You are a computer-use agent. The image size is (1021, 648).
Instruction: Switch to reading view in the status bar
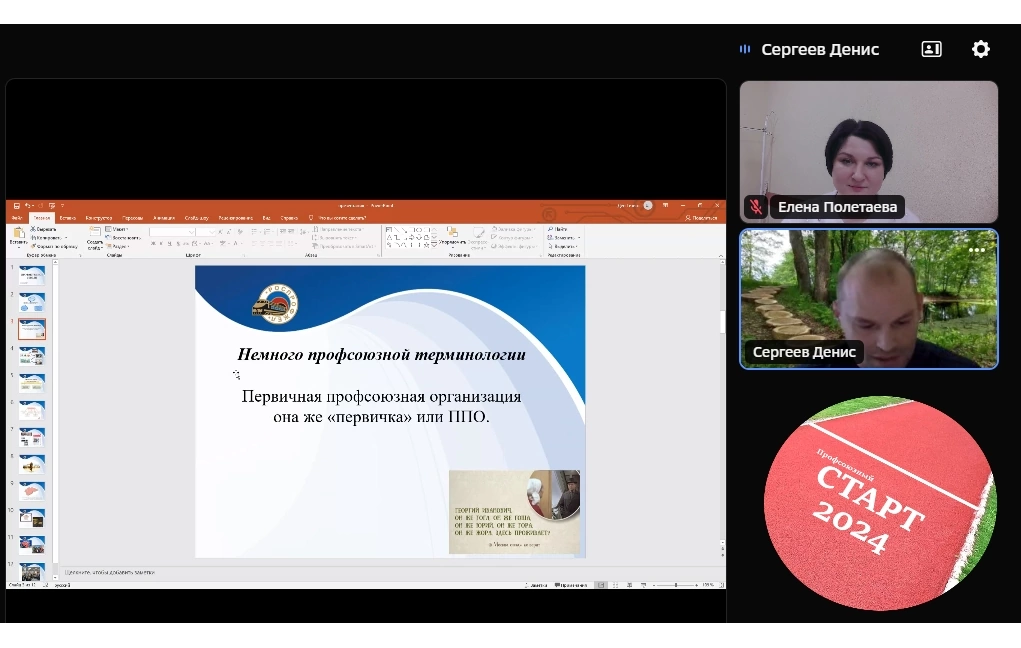point(630,585)
